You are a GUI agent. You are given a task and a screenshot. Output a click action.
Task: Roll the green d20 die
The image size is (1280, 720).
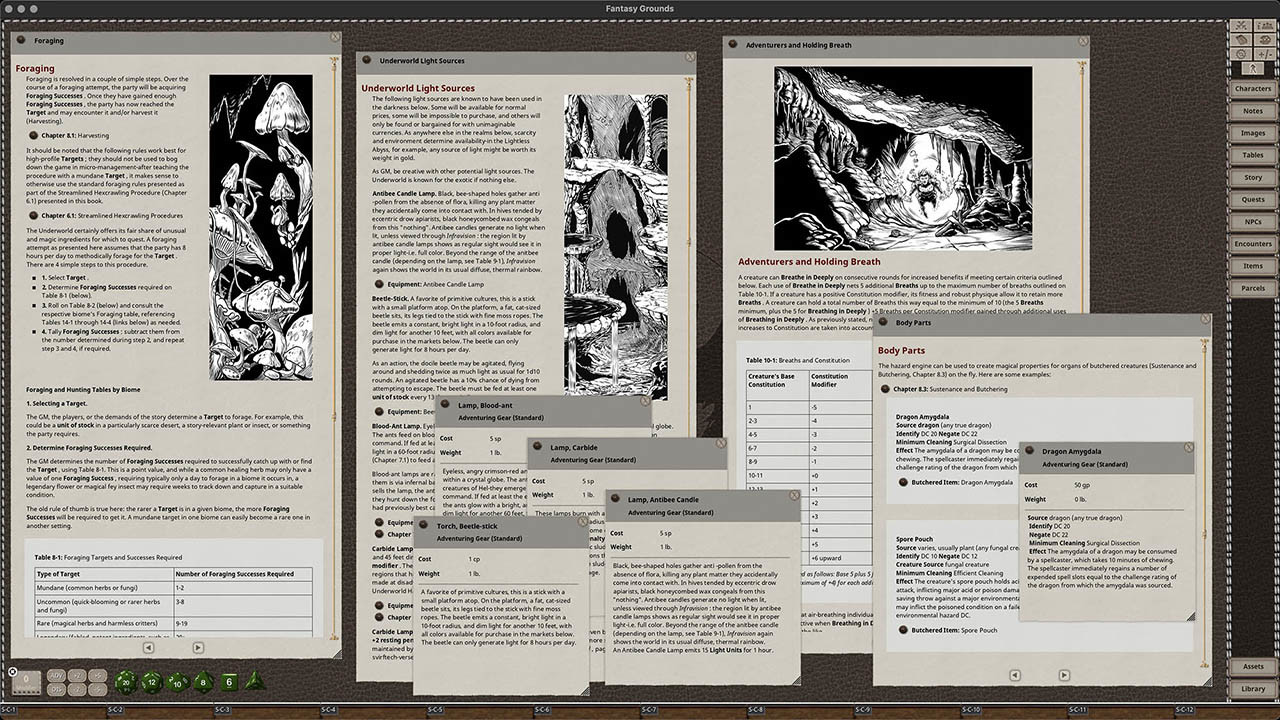(127, 681)
